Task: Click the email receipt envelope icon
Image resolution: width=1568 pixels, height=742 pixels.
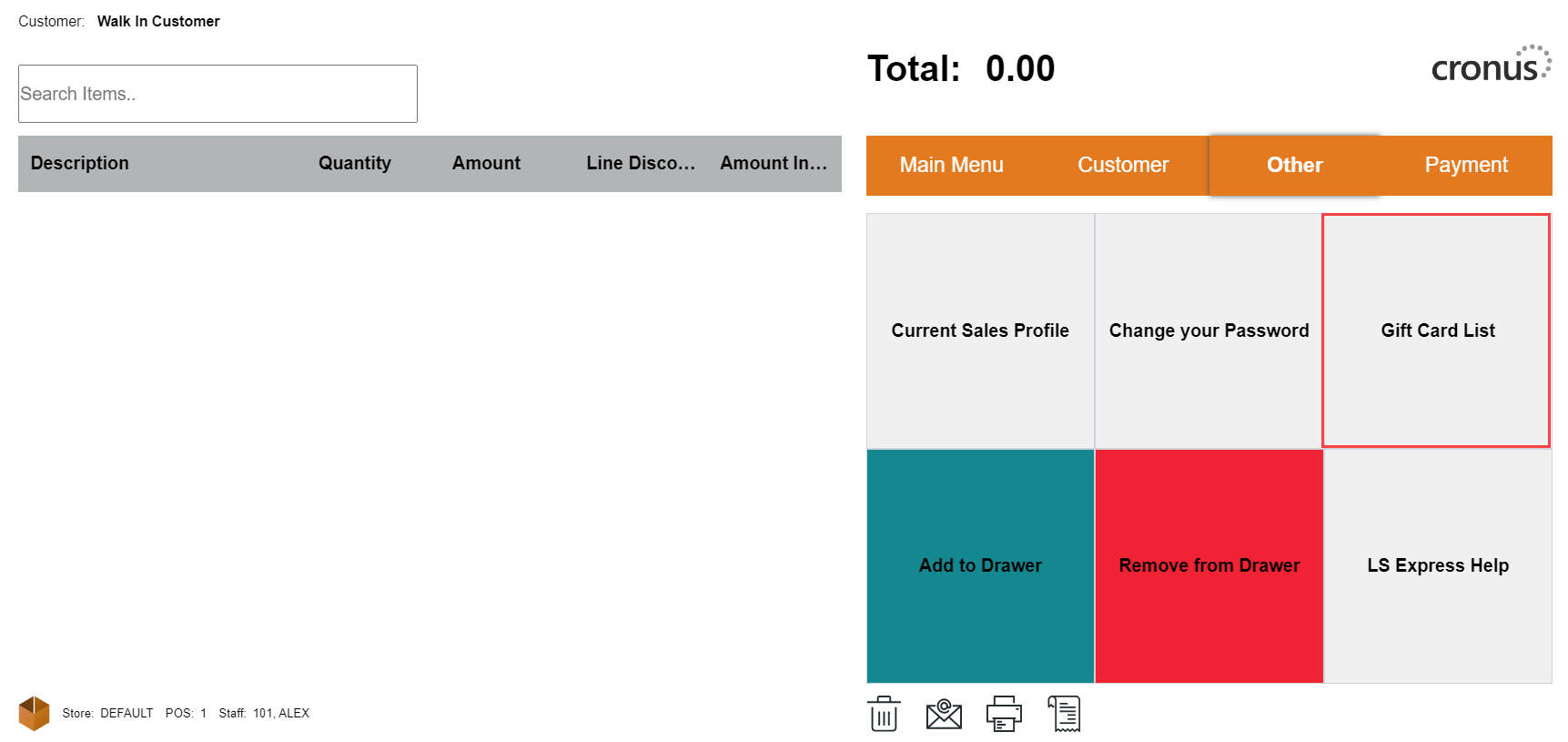Action: tap(944, 714)
